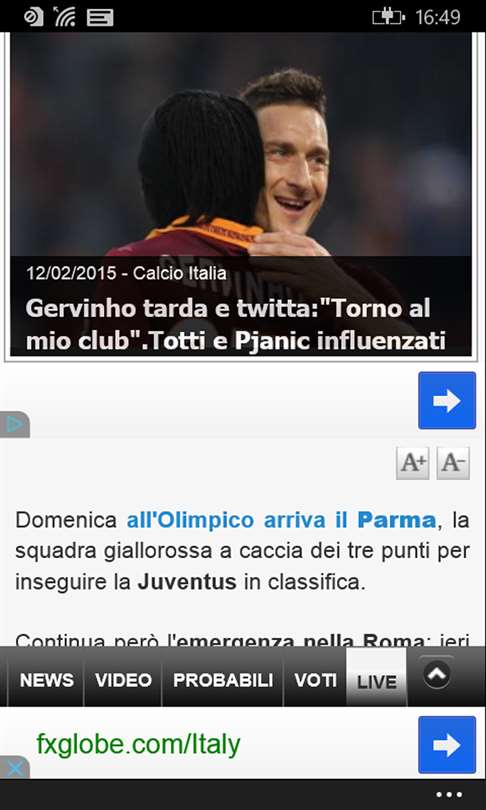Tap the blue arrow beside the upper ad
This screenshot has height=810, width=486.
click(447, 400)
